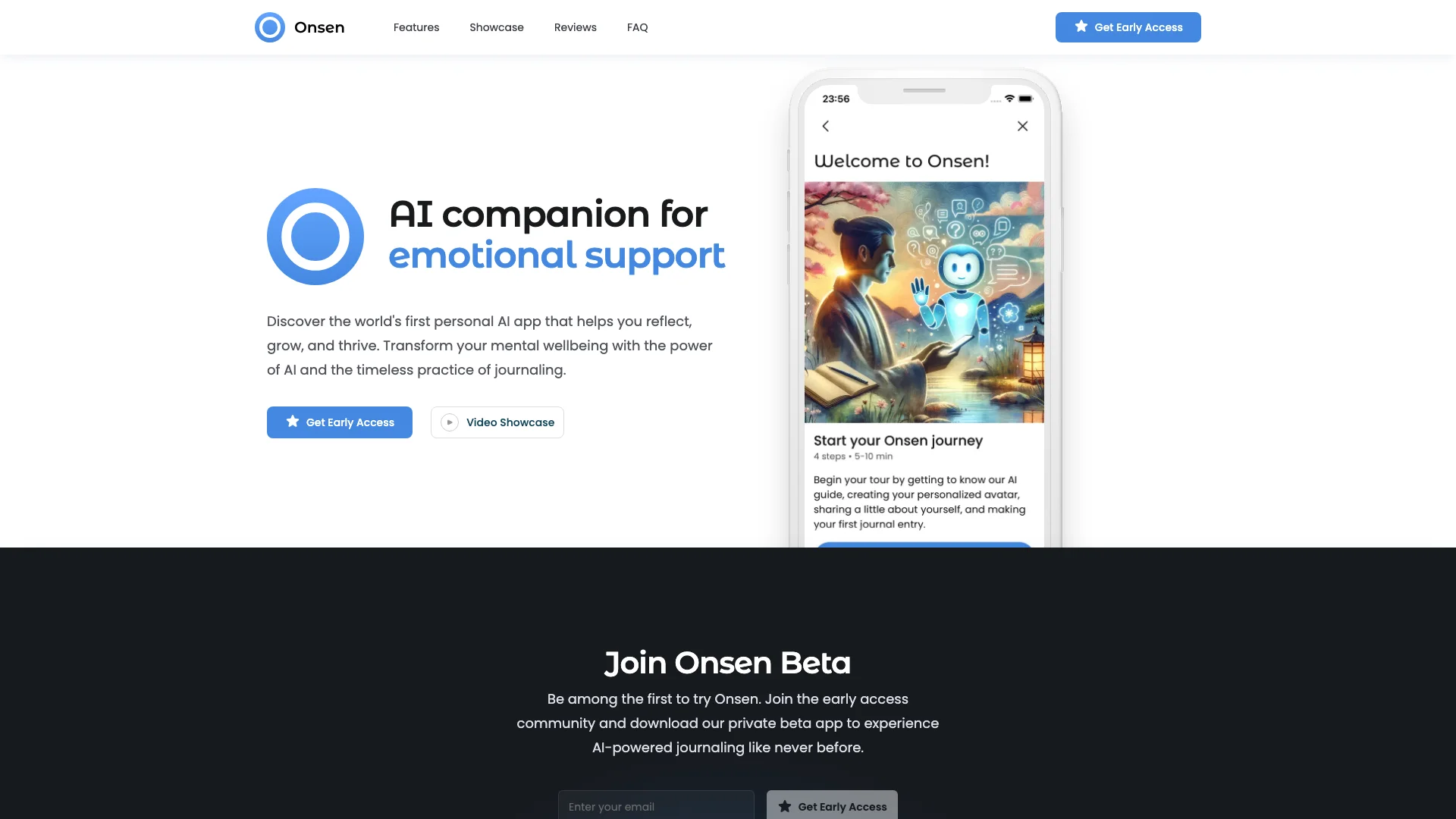Screen dimensions: 1456x819
Task: Click the close X icon in app preview
Action: point(1023,126)
